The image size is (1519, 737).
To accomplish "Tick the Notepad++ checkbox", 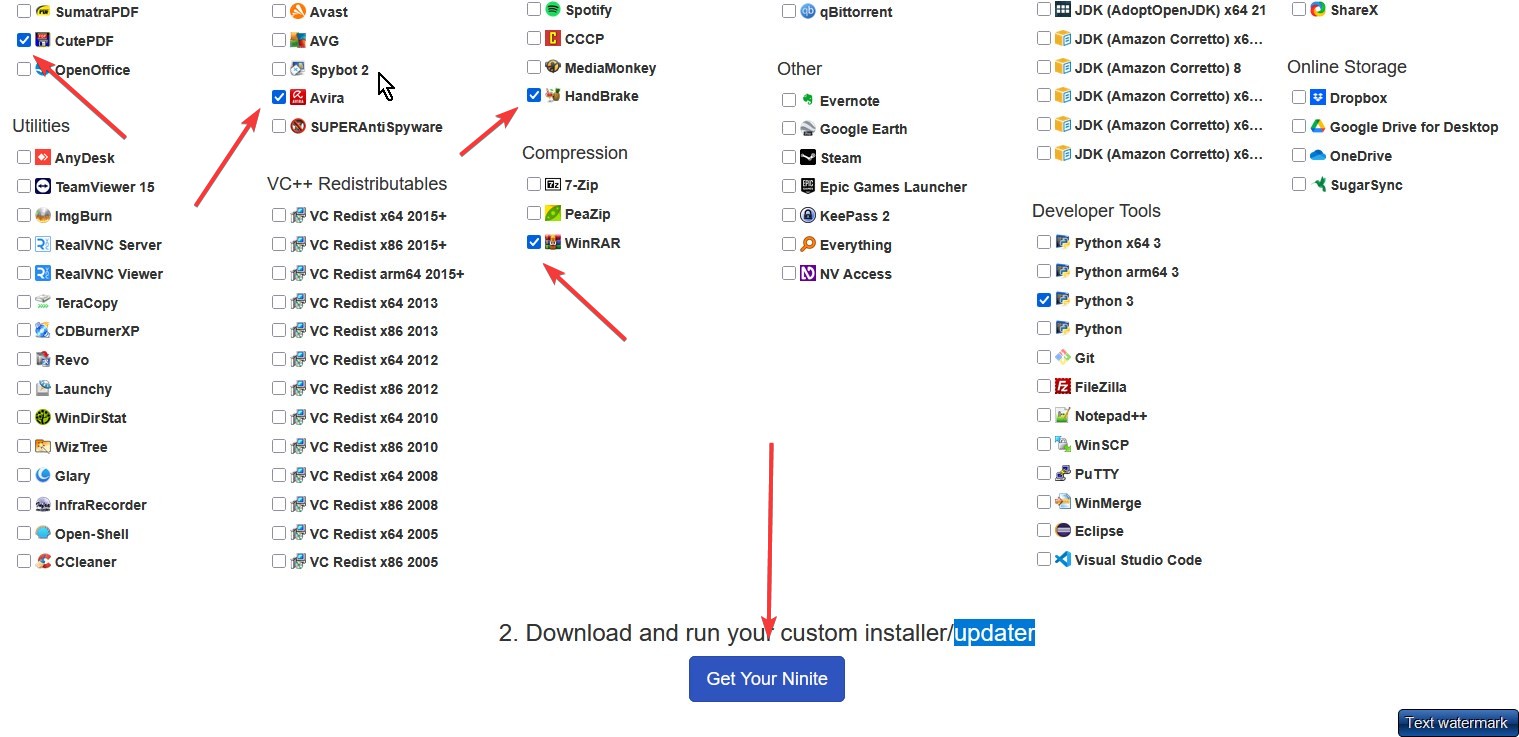I will coord(1044,416).
